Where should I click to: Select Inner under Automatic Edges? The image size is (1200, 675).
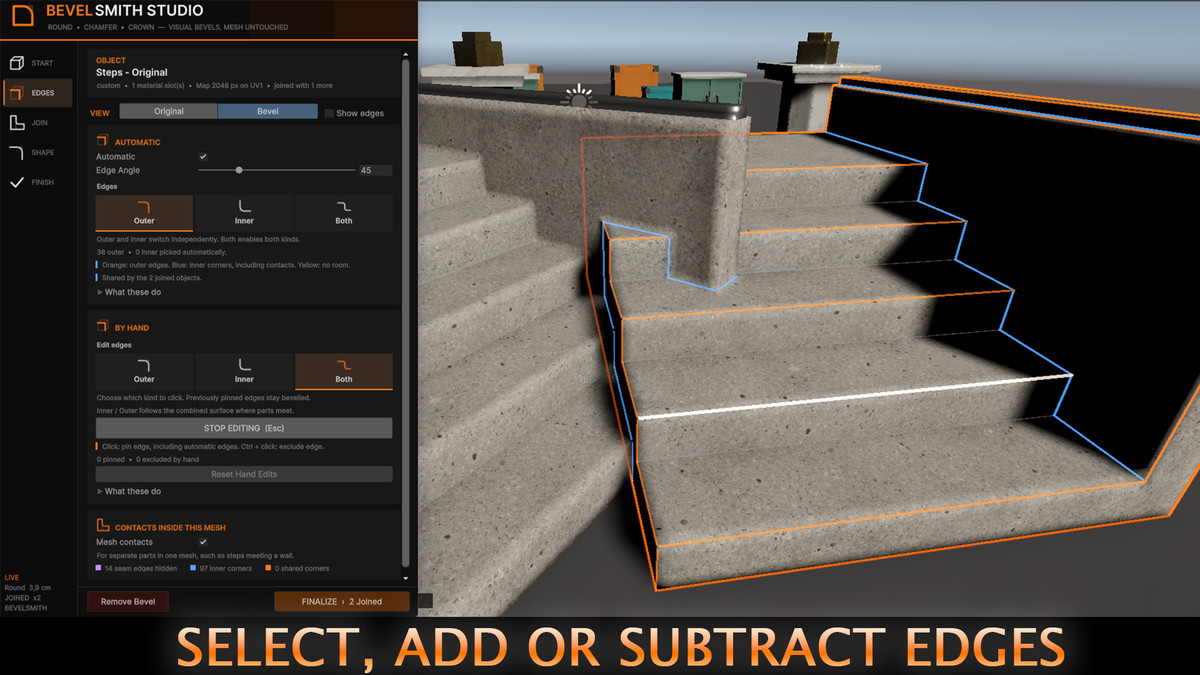244,213
